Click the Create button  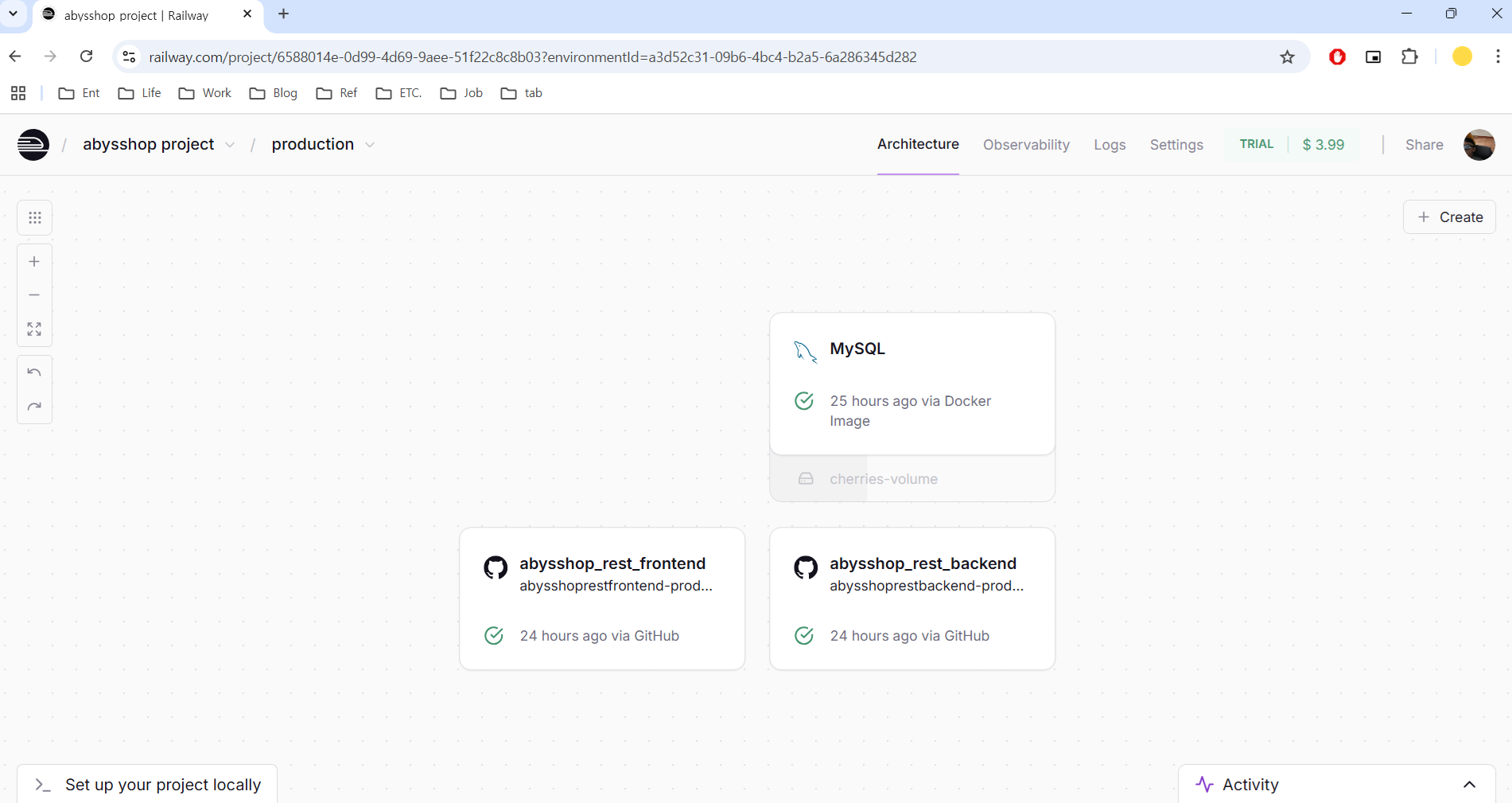1449,217
